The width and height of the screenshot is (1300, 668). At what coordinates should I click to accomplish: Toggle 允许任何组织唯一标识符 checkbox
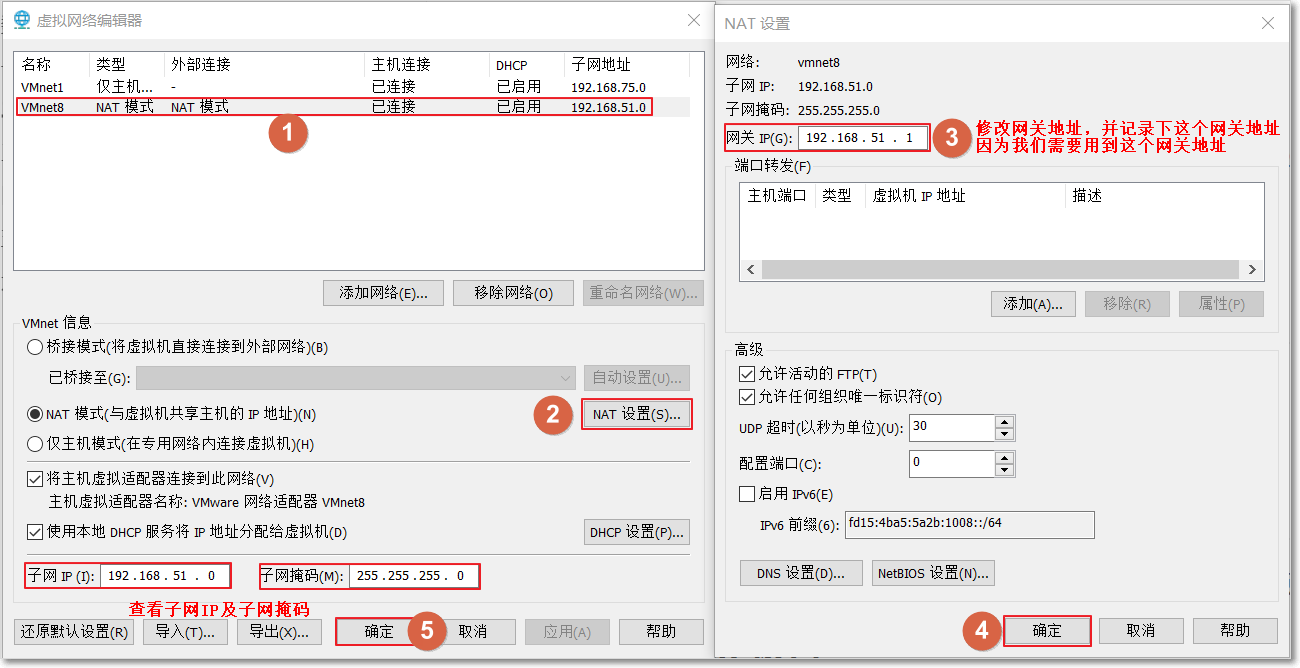click(746, 397)
